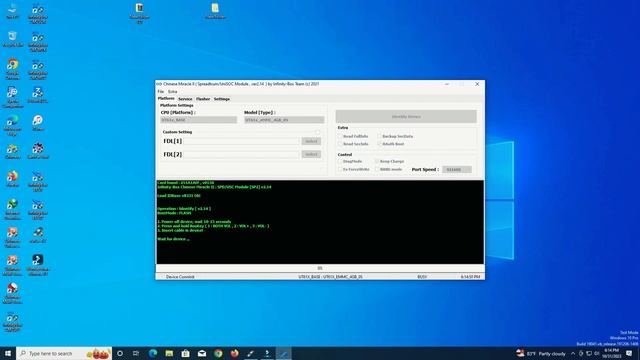Open Google Chrome desktop shortcut
640x360 pixels.
(12, 68)
